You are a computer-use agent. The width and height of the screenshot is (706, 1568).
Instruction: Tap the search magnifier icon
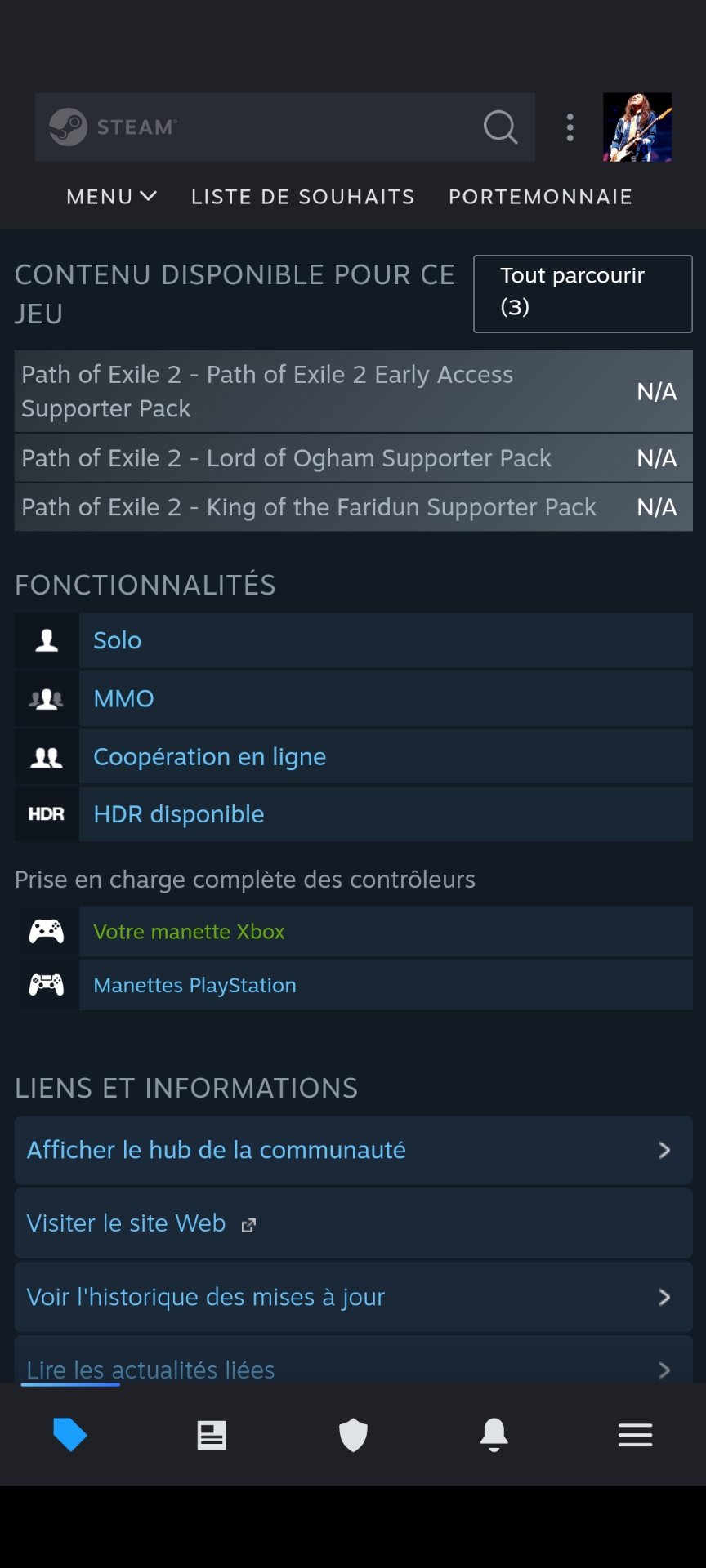tap(500, 127)
